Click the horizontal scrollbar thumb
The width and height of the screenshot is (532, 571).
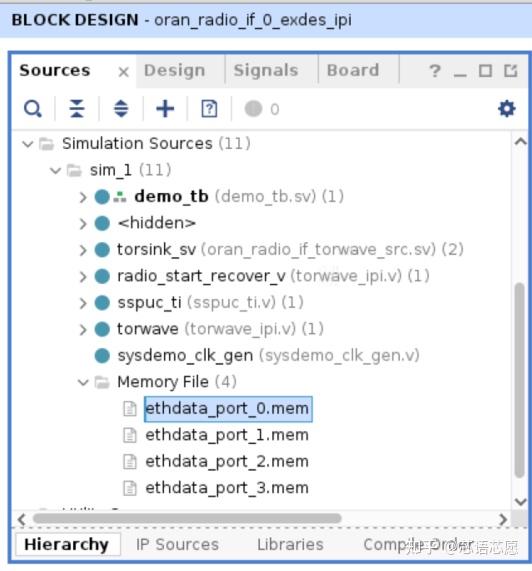tap(187, 519)
